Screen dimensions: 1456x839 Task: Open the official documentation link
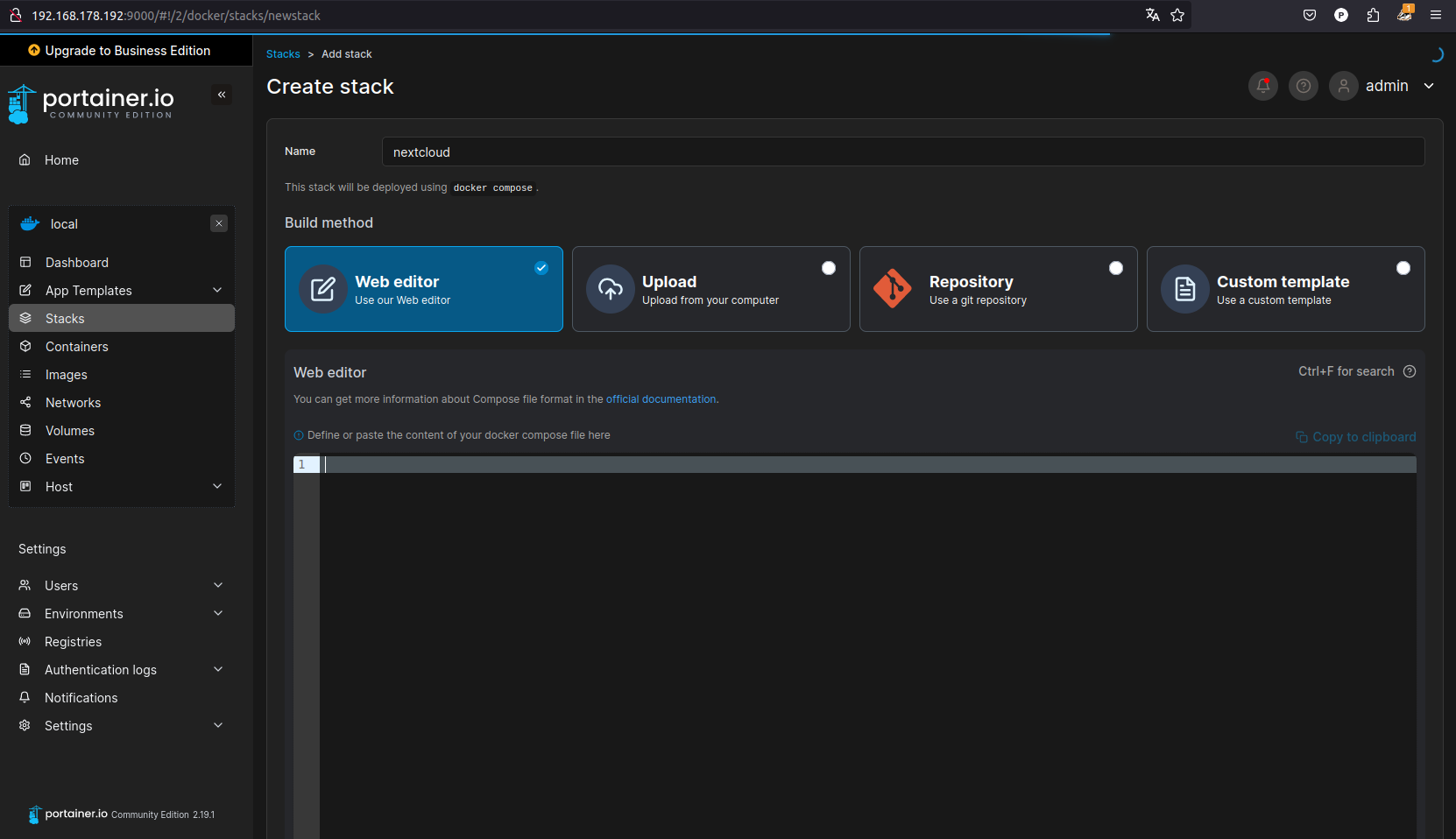(x=661, y=399)
